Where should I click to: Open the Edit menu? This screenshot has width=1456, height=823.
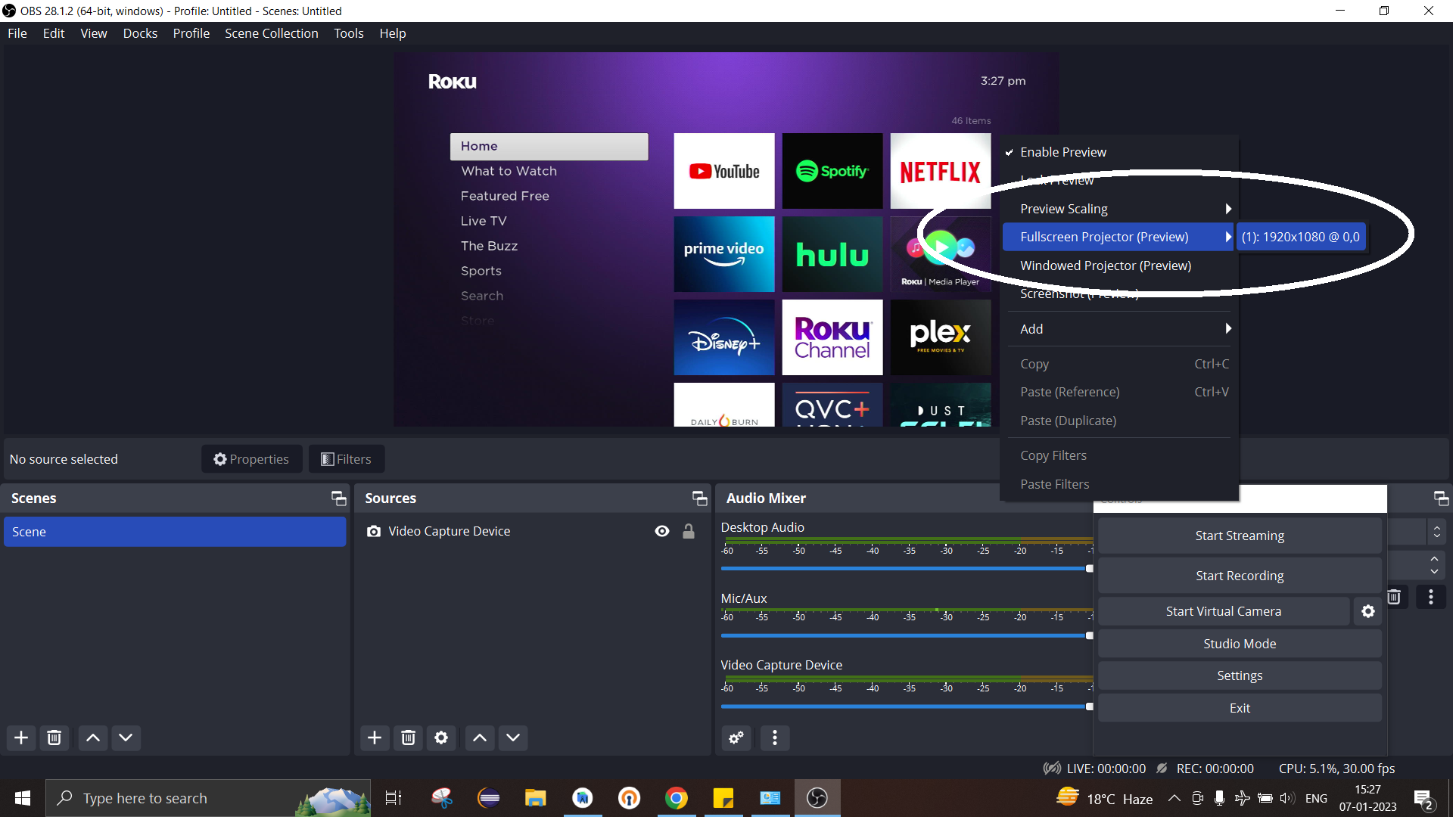54,33
